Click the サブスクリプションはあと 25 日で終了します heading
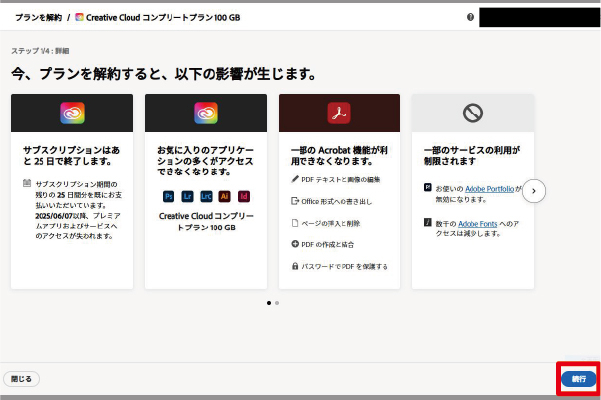This screenshot has width=601, height=400. 71,156
